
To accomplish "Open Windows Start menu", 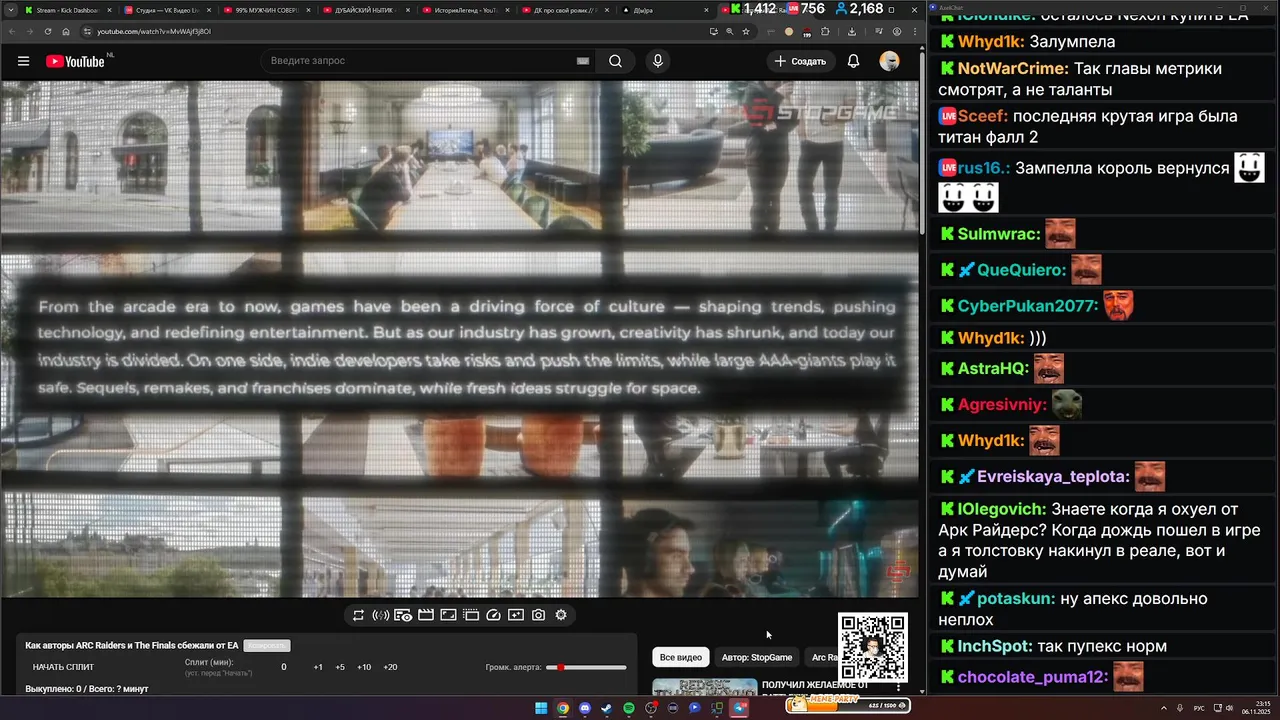I will coord(541,708).
